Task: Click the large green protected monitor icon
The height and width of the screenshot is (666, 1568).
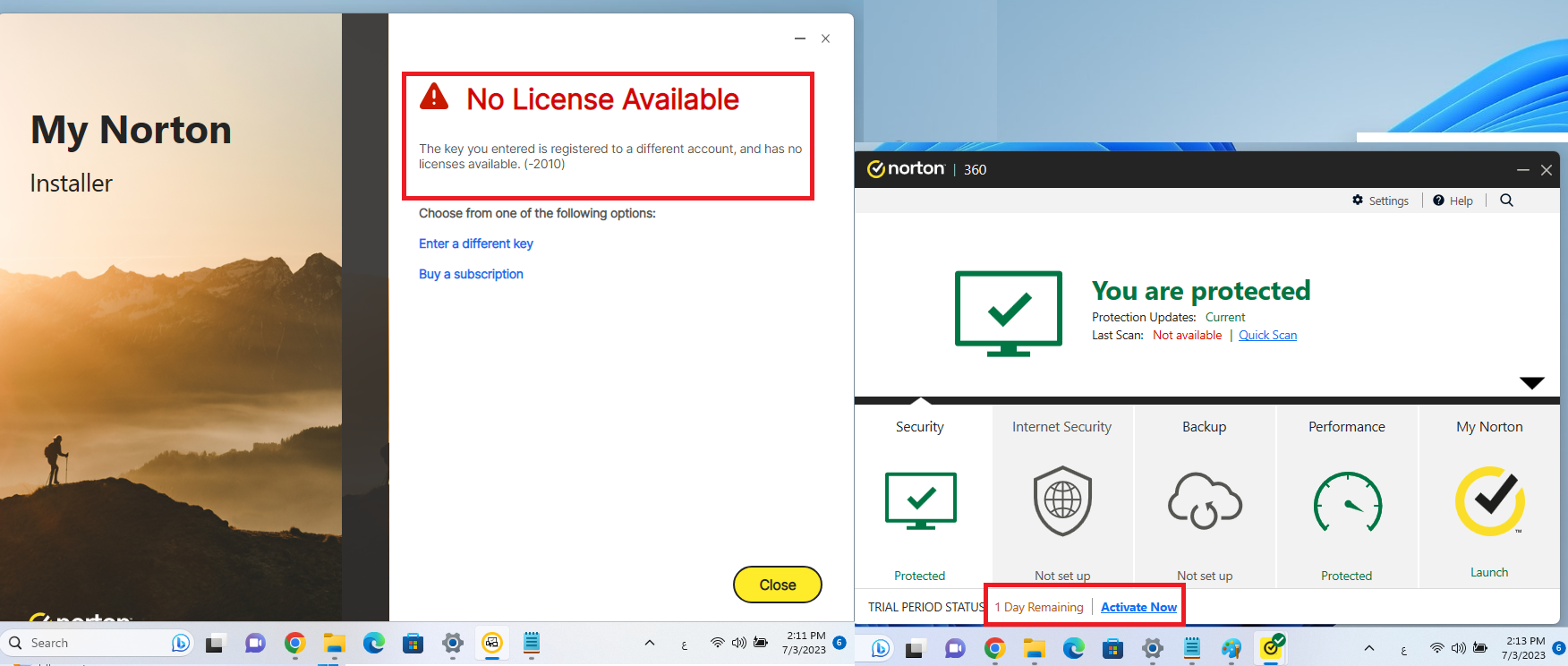Action: 1009,313
